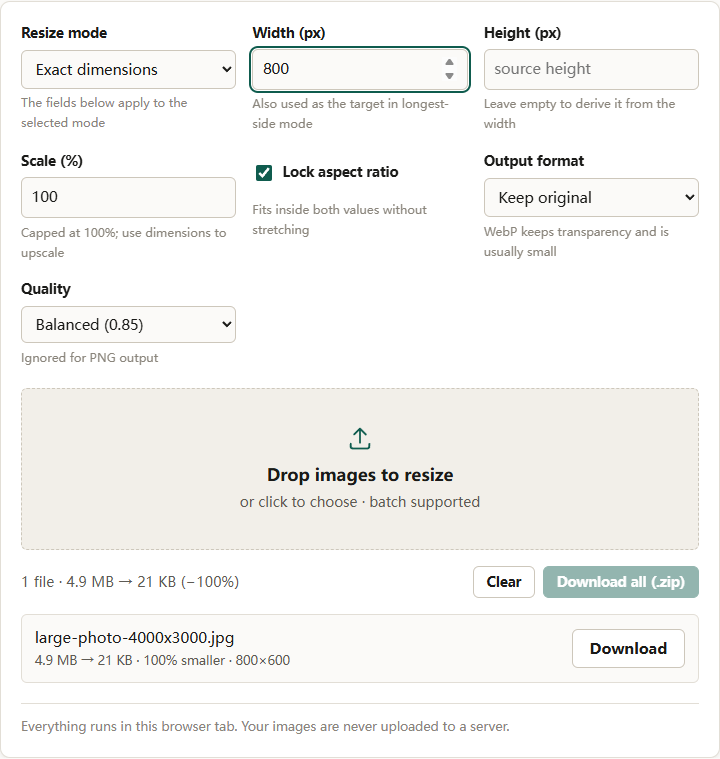Click the Clear button
The height and width of the screenshot is (759, 720).
[504, 582]
